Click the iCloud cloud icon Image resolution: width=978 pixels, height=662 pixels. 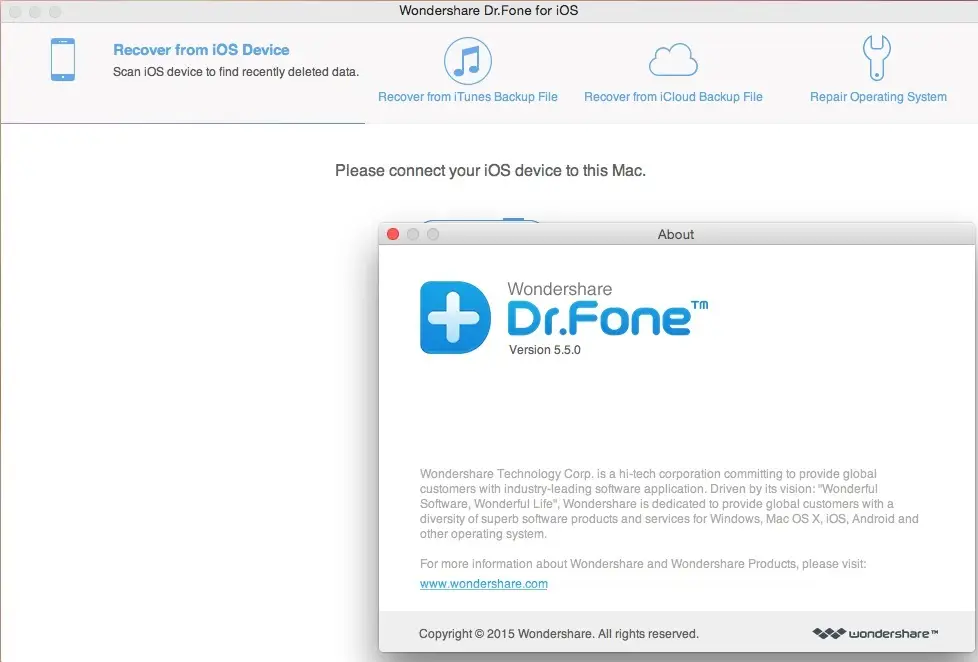pos(673,60)
